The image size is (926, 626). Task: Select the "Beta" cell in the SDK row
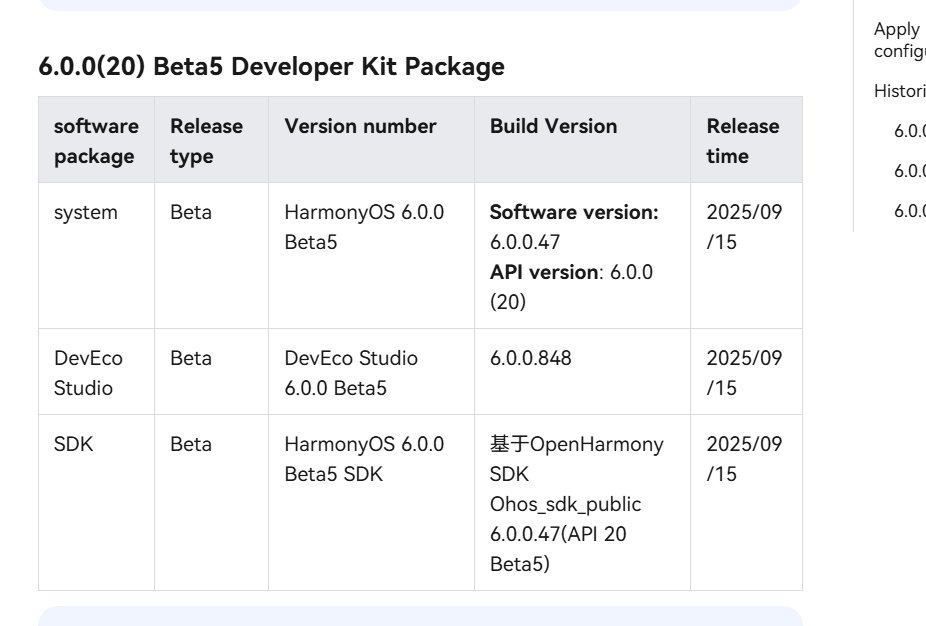[211, 503]
